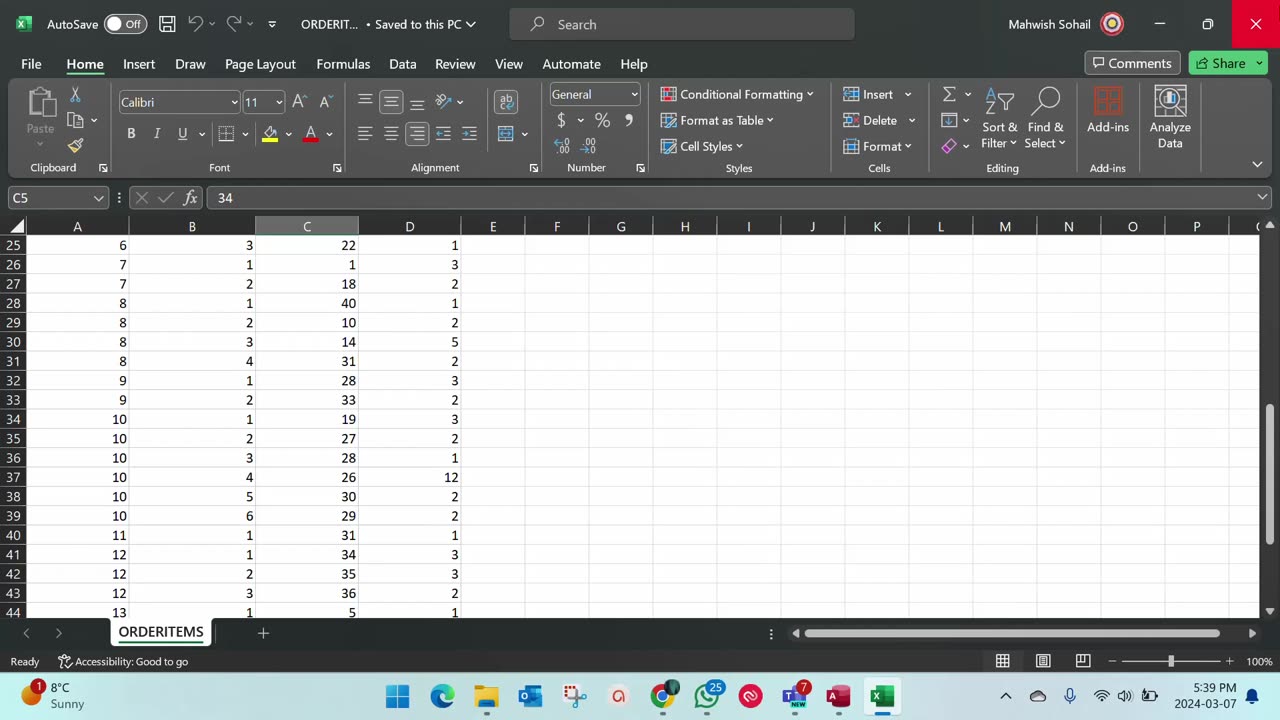Toggle Bold formatting
The image size is (1280, 720).
click(x=131, y=134)
